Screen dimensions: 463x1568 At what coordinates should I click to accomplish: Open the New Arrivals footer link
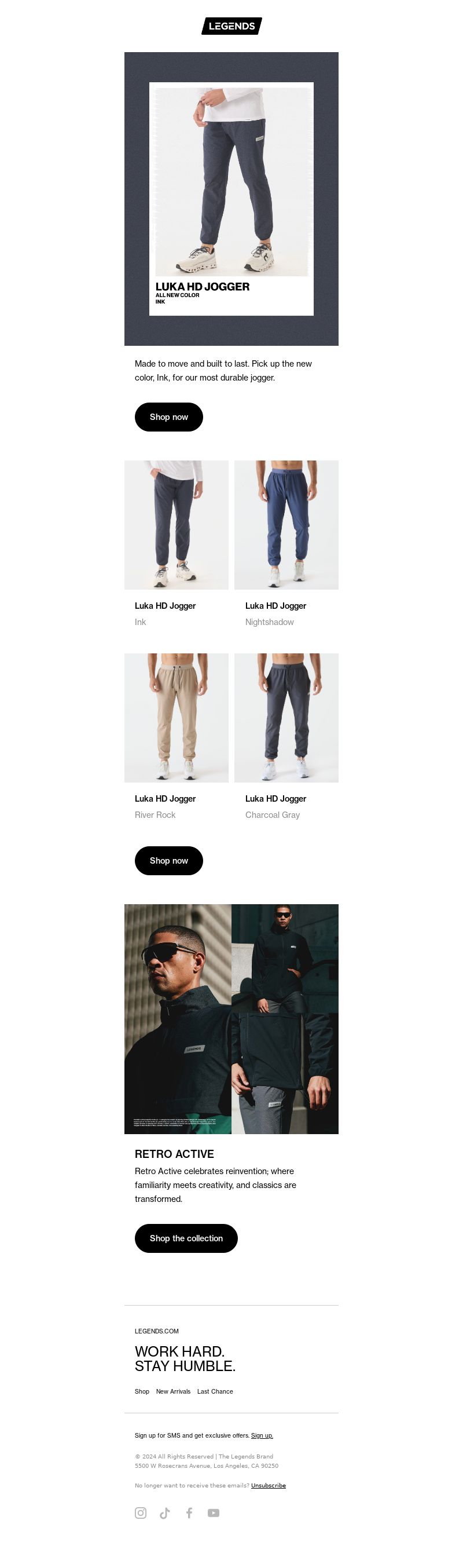tap(174, 1391)
